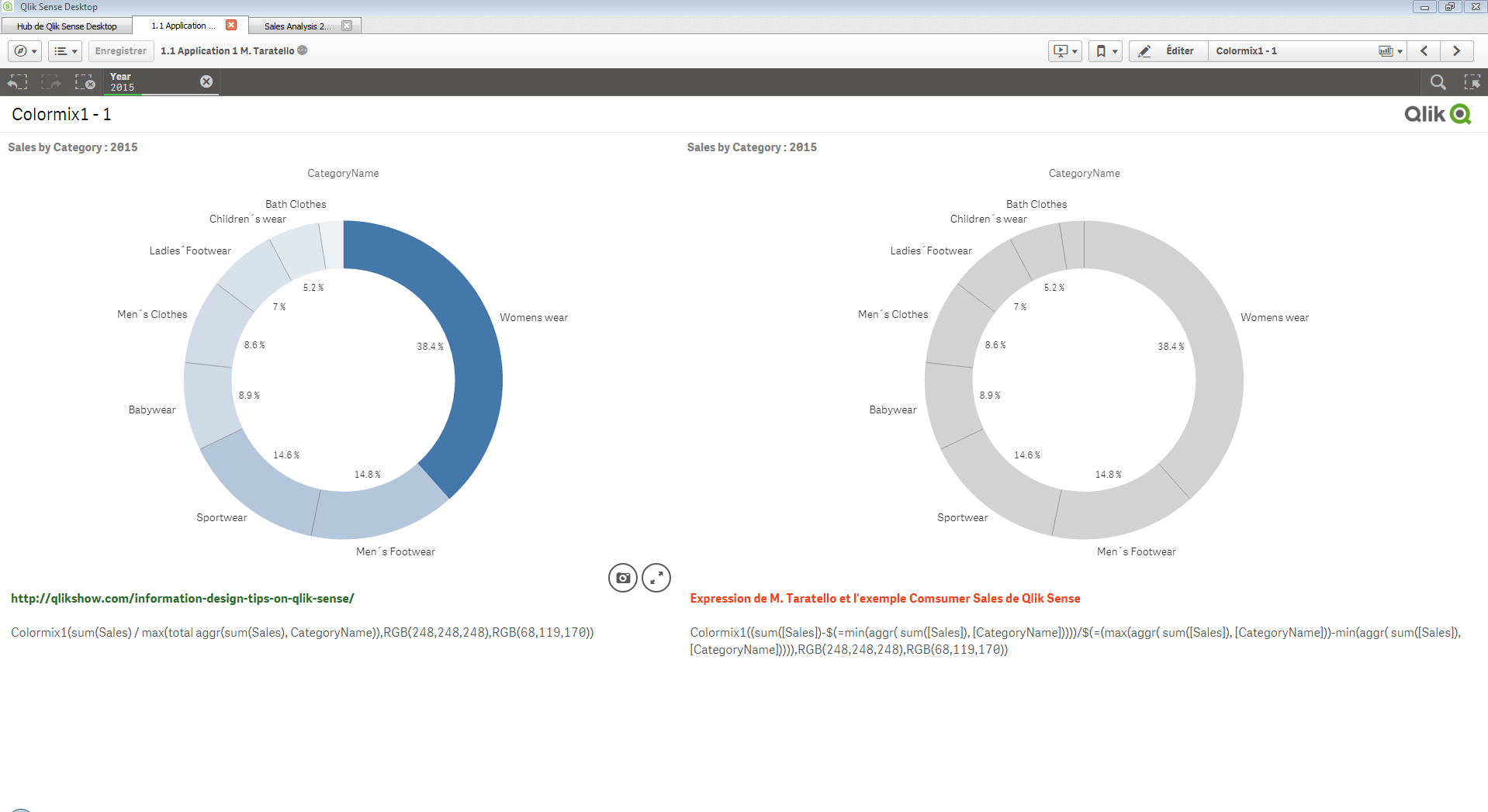Select Babywear segment in blue chart
This screenshot has width=1488, height=812.
point(209,403)
